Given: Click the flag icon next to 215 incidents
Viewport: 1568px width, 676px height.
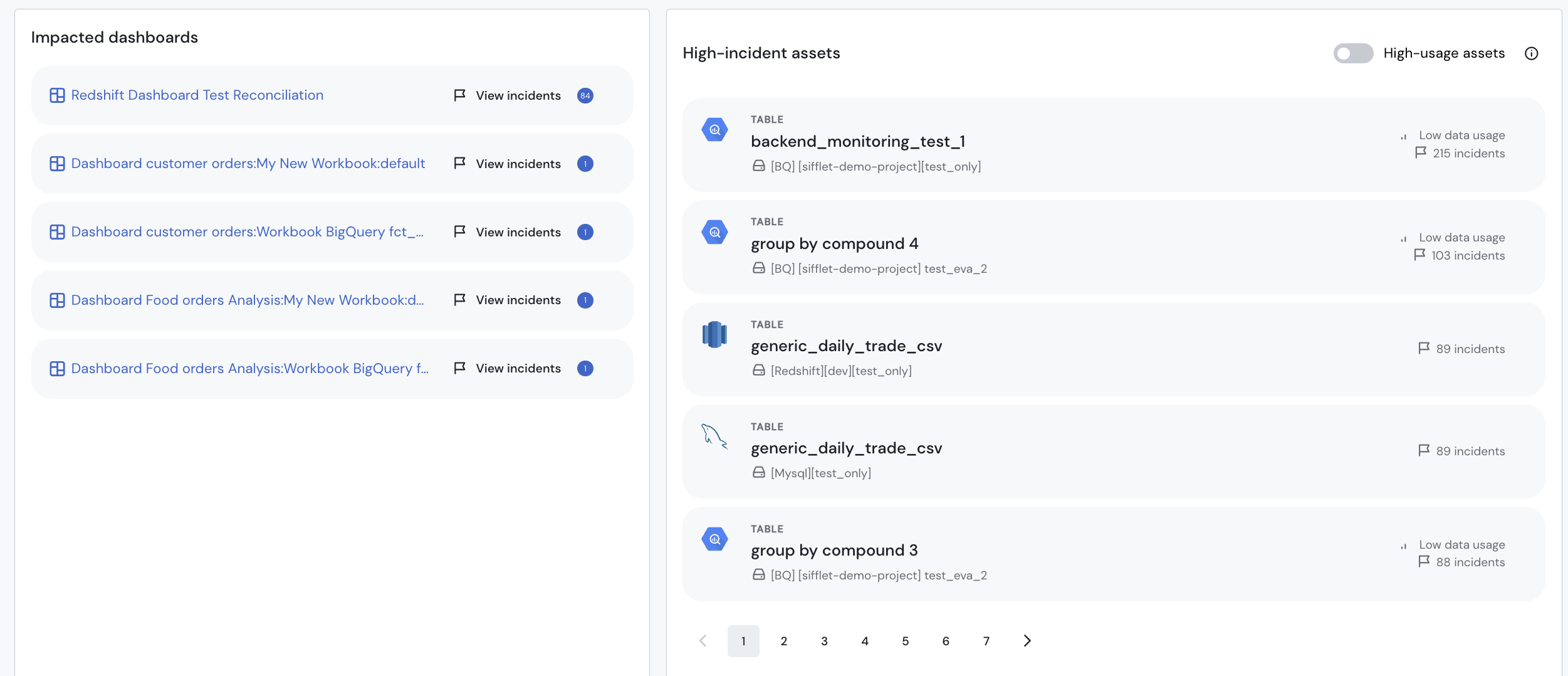Looking at the screenshot, I should [1421, 152].
